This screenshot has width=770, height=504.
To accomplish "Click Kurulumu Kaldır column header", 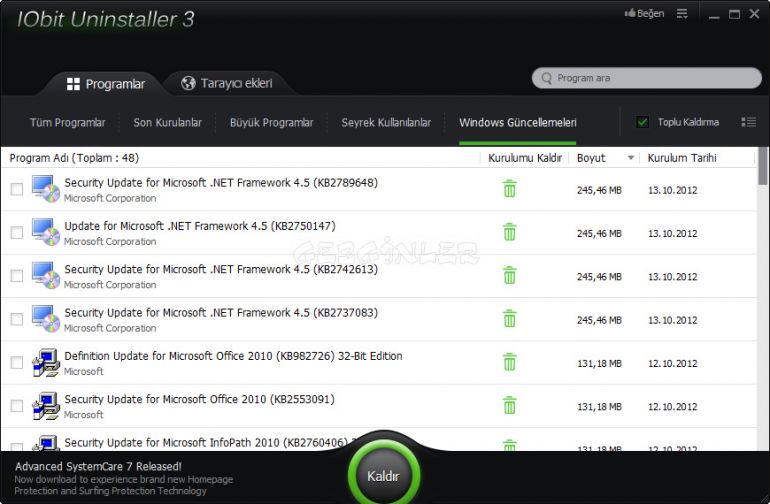I will coord(524,158).
